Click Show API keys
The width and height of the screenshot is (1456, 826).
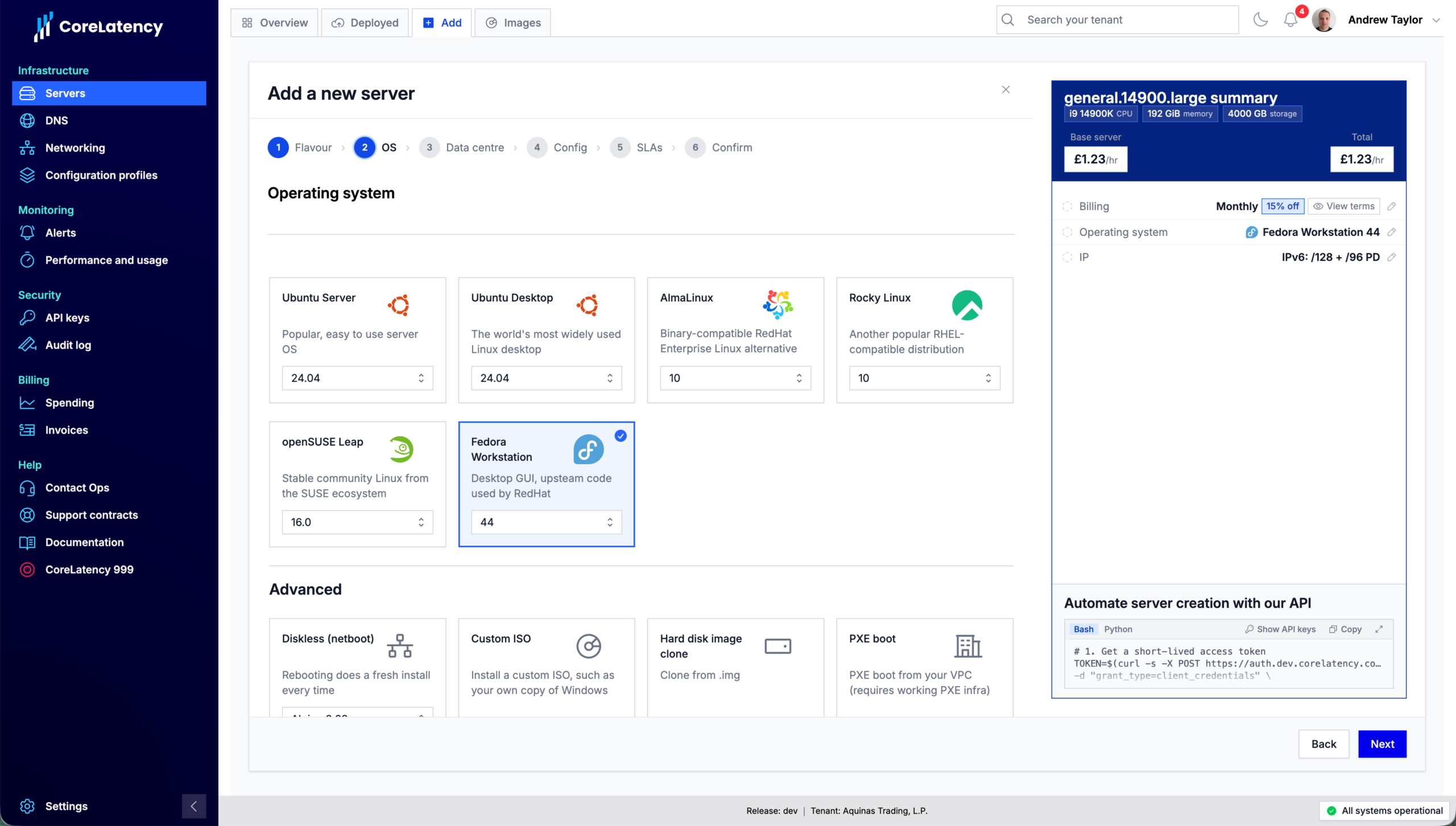[1280, 629]
